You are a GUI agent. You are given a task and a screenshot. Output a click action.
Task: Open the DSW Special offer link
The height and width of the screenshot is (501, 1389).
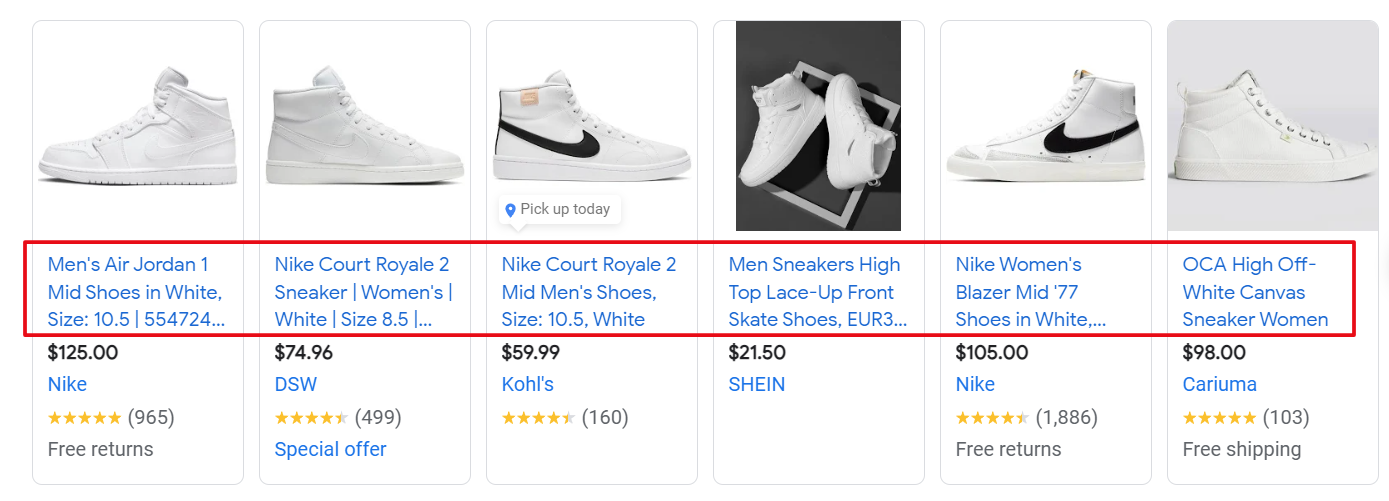(x=331, y=449)
